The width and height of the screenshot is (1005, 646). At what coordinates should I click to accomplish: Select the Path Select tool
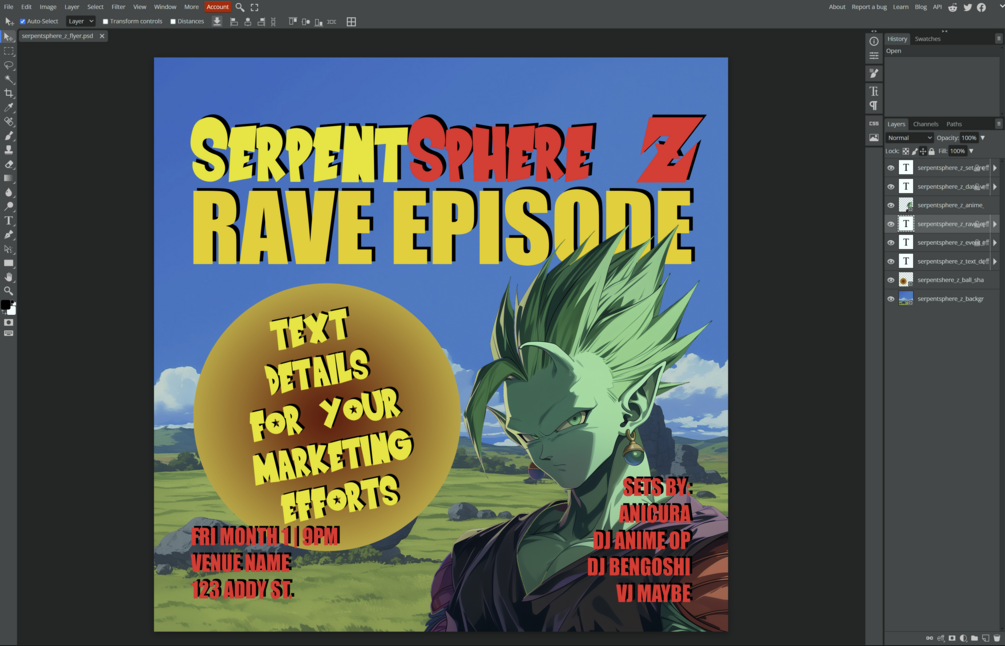pos(8,249)
